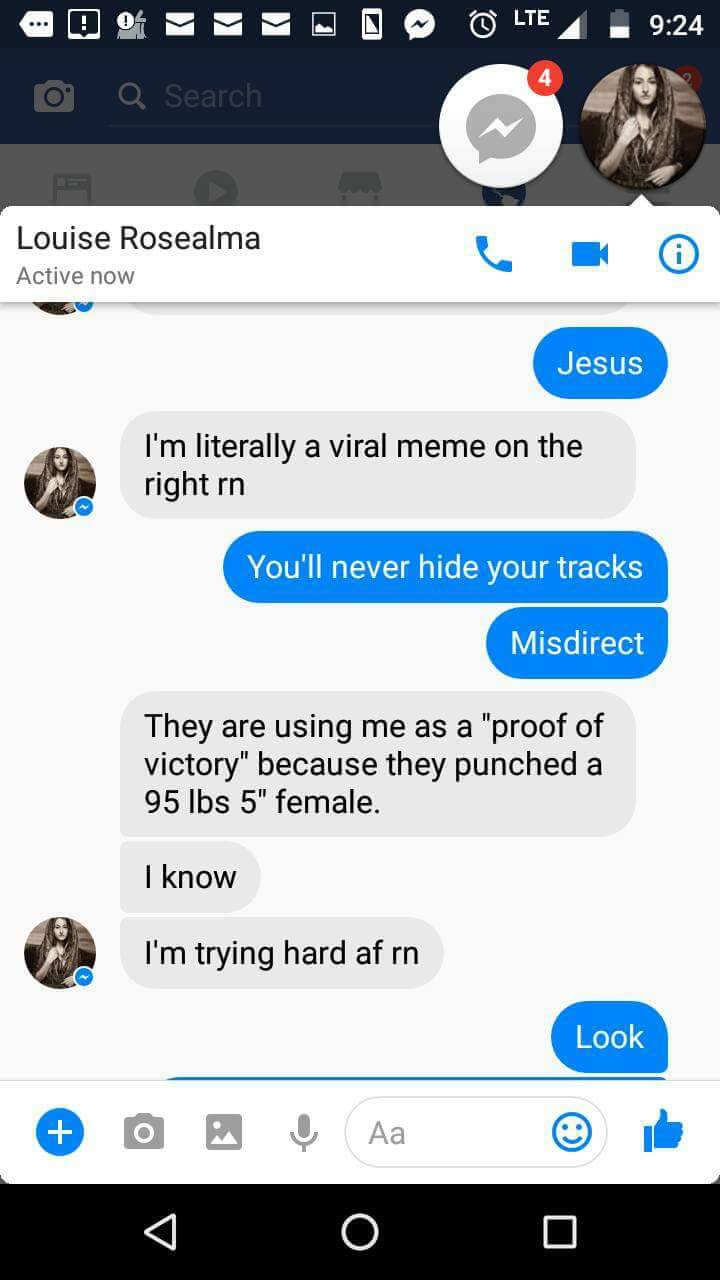Tap the blue plus icon for more options

point(60,1132)
